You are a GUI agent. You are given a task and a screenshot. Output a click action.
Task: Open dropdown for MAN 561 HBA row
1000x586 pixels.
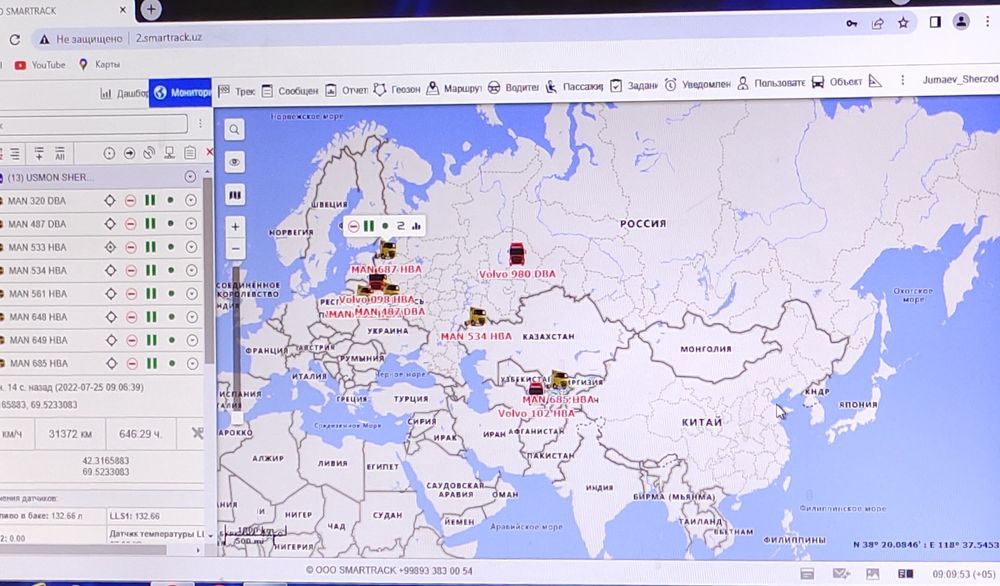pyautogui.click(x=191, y=293)
